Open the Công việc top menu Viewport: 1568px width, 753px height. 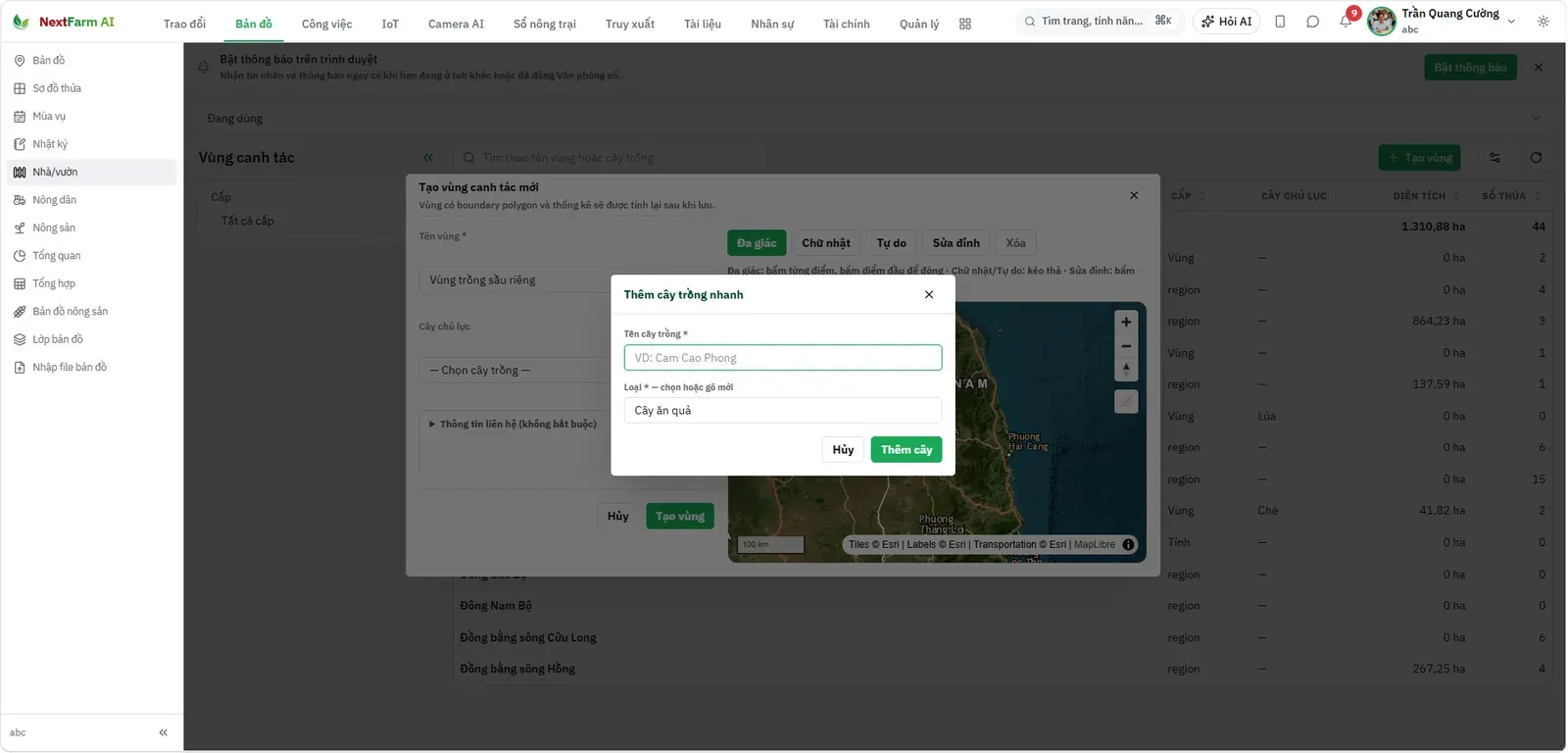coord(327,24)
